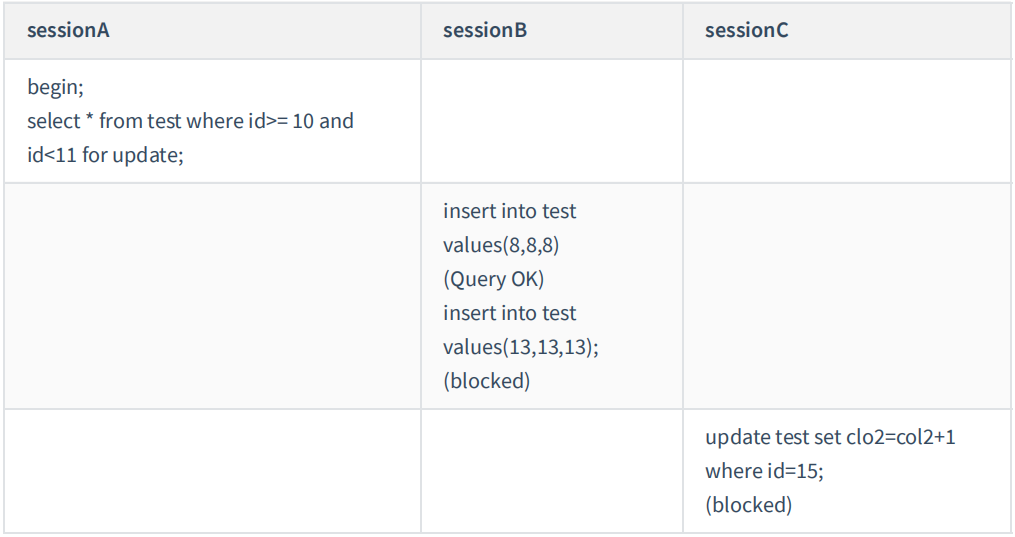Click the second "insert into test" line
Image resolution: width=1015 pixels, height=537 pixels.
(x=510, y=313)
